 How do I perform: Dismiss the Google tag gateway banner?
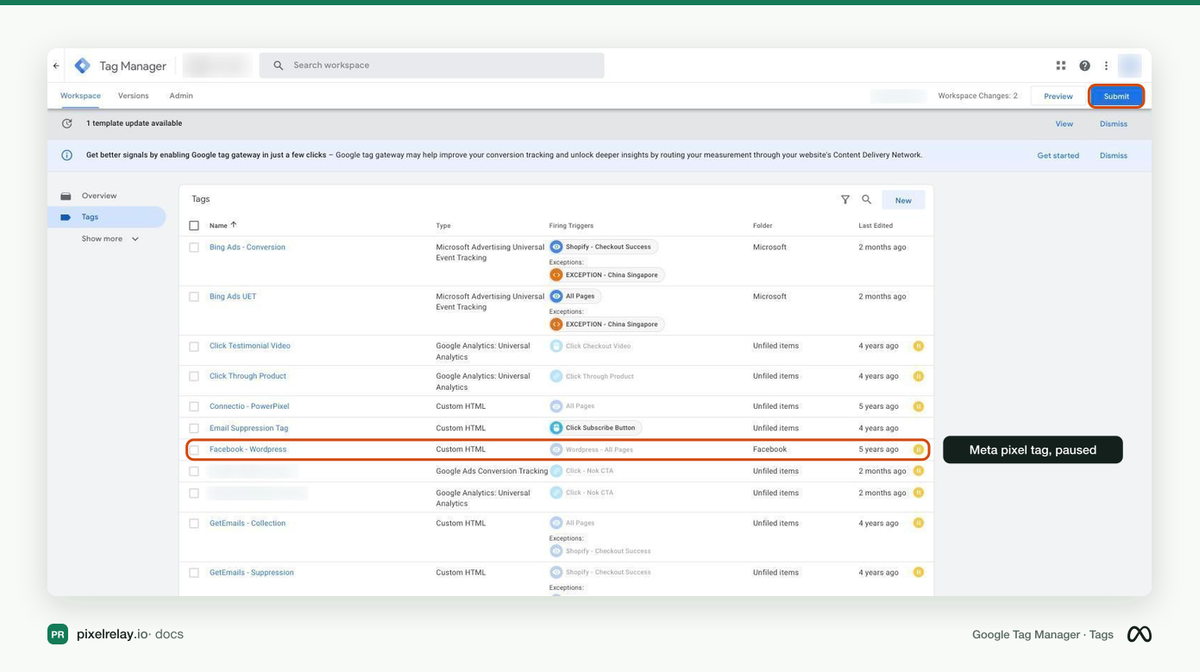[1113, 155]
